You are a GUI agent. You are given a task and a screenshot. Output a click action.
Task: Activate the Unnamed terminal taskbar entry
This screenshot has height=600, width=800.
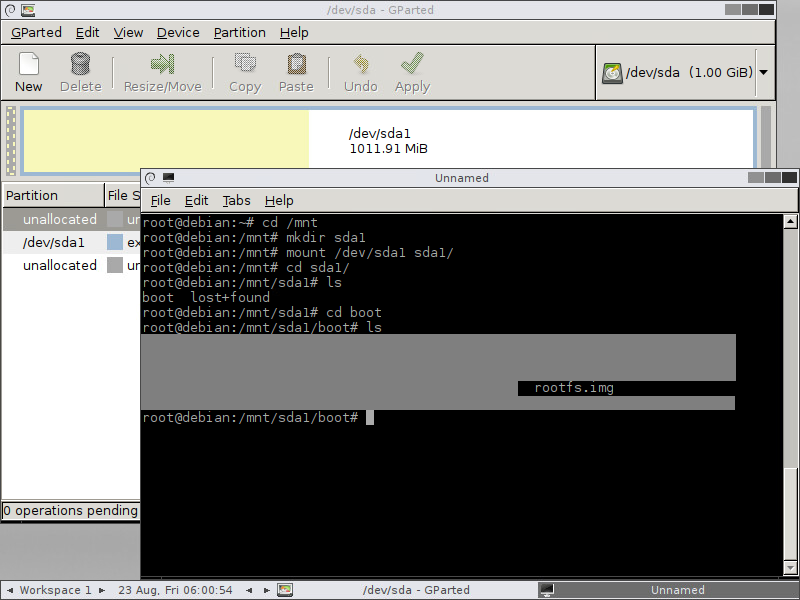pyautogui.click(x=668, y=590)
